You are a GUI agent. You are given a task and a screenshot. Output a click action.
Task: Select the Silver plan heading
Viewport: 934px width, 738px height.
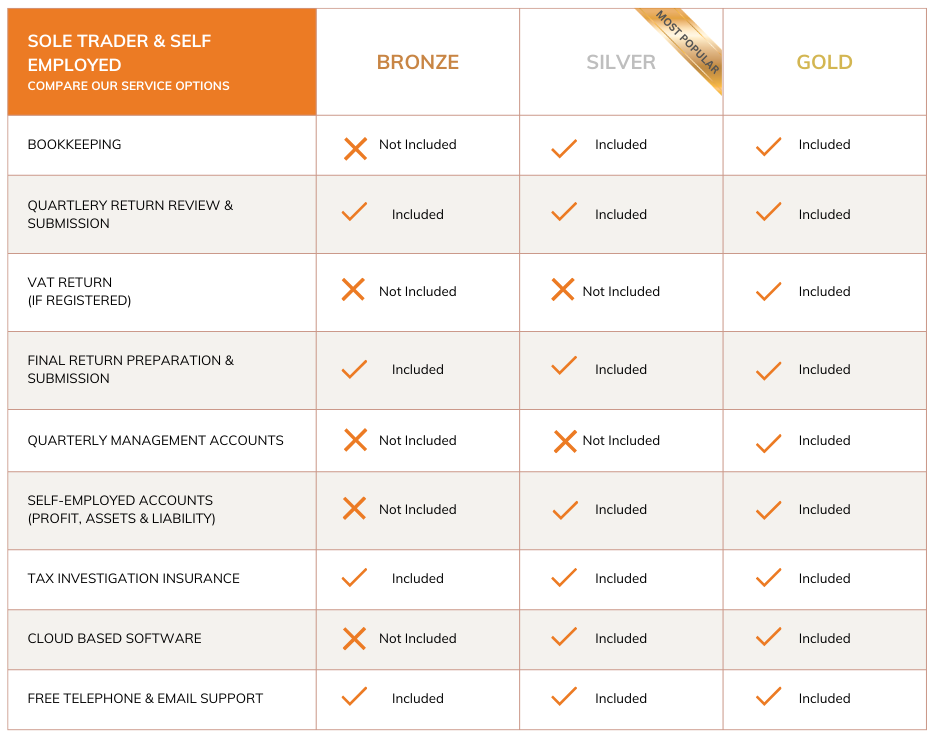coord(620,62)
